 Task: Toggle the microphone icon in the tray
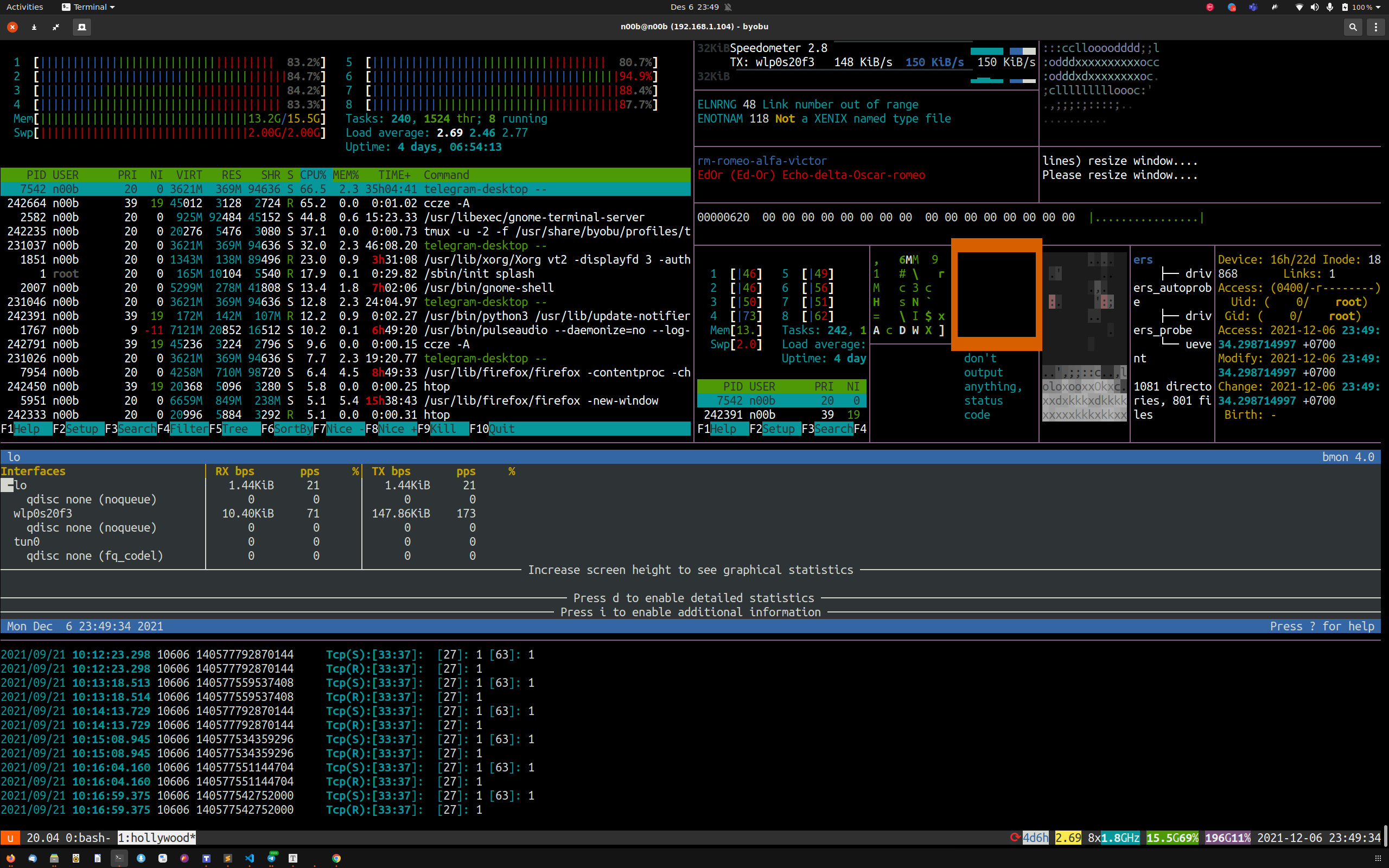1329,7
